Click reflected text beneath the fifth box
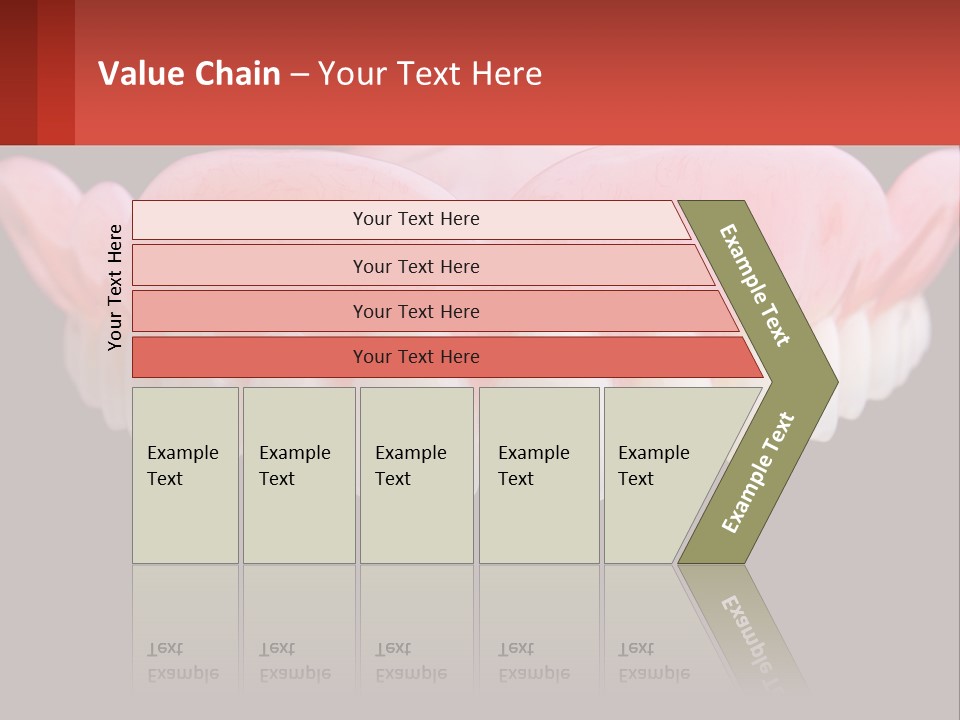This screenshot has width=960, height=720. (654, 662)
